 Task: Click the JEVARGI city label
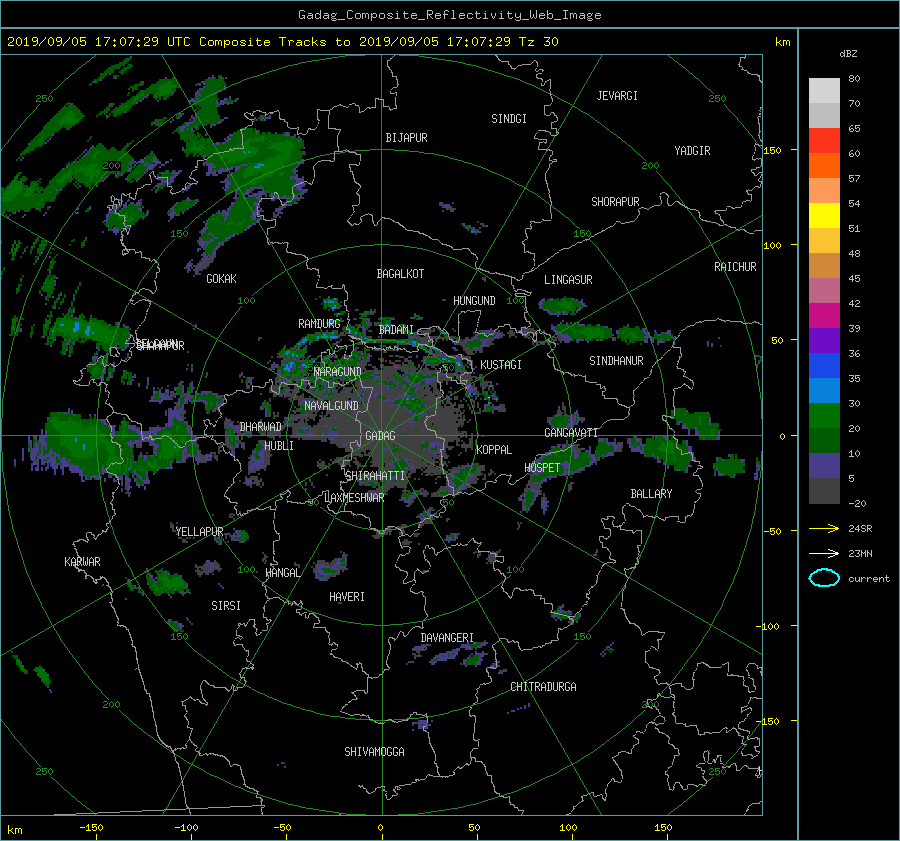click(x=617, y=96)
